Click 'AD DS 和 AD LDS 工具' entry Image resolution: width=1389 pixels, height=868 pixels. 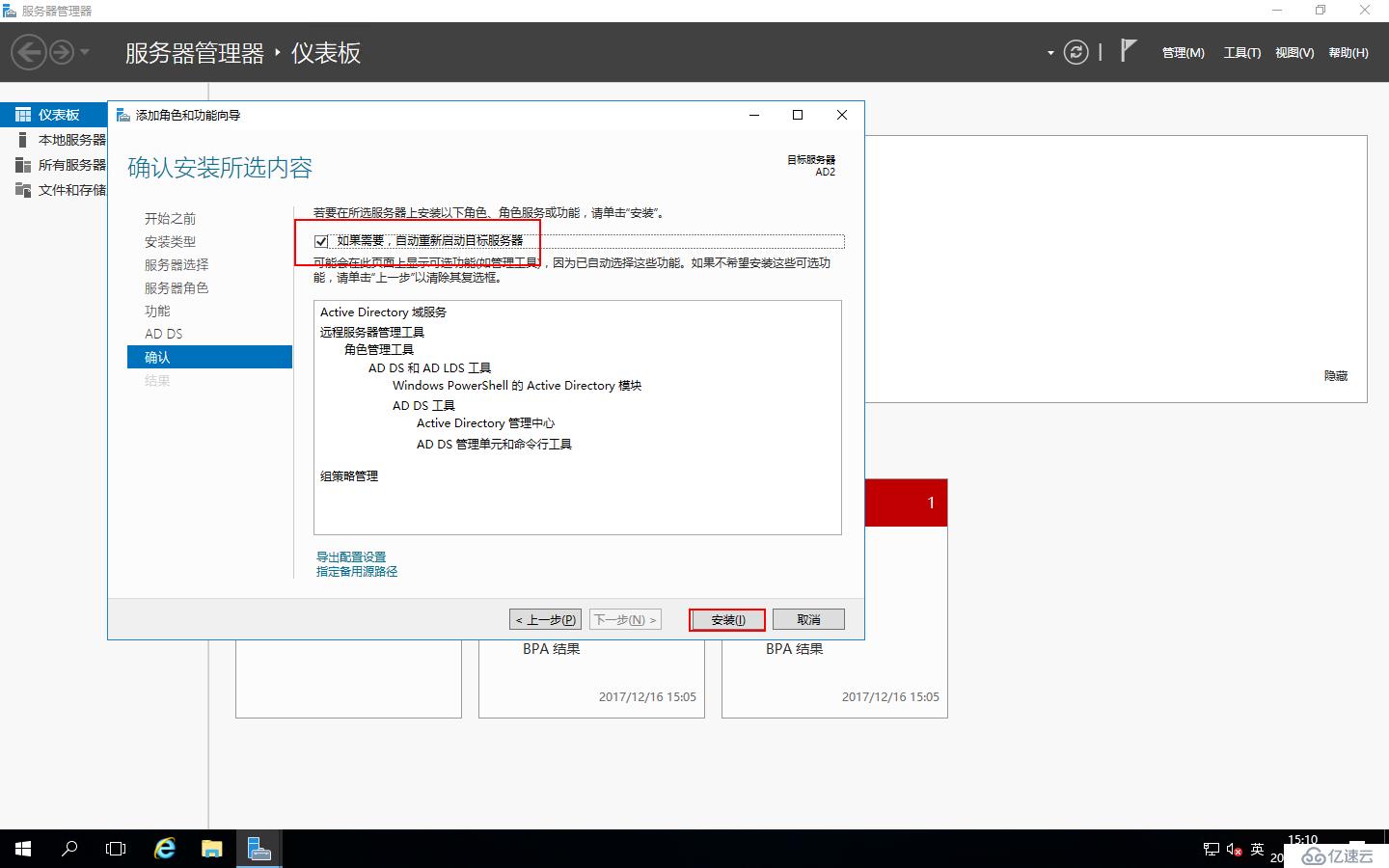coord(430,368)
